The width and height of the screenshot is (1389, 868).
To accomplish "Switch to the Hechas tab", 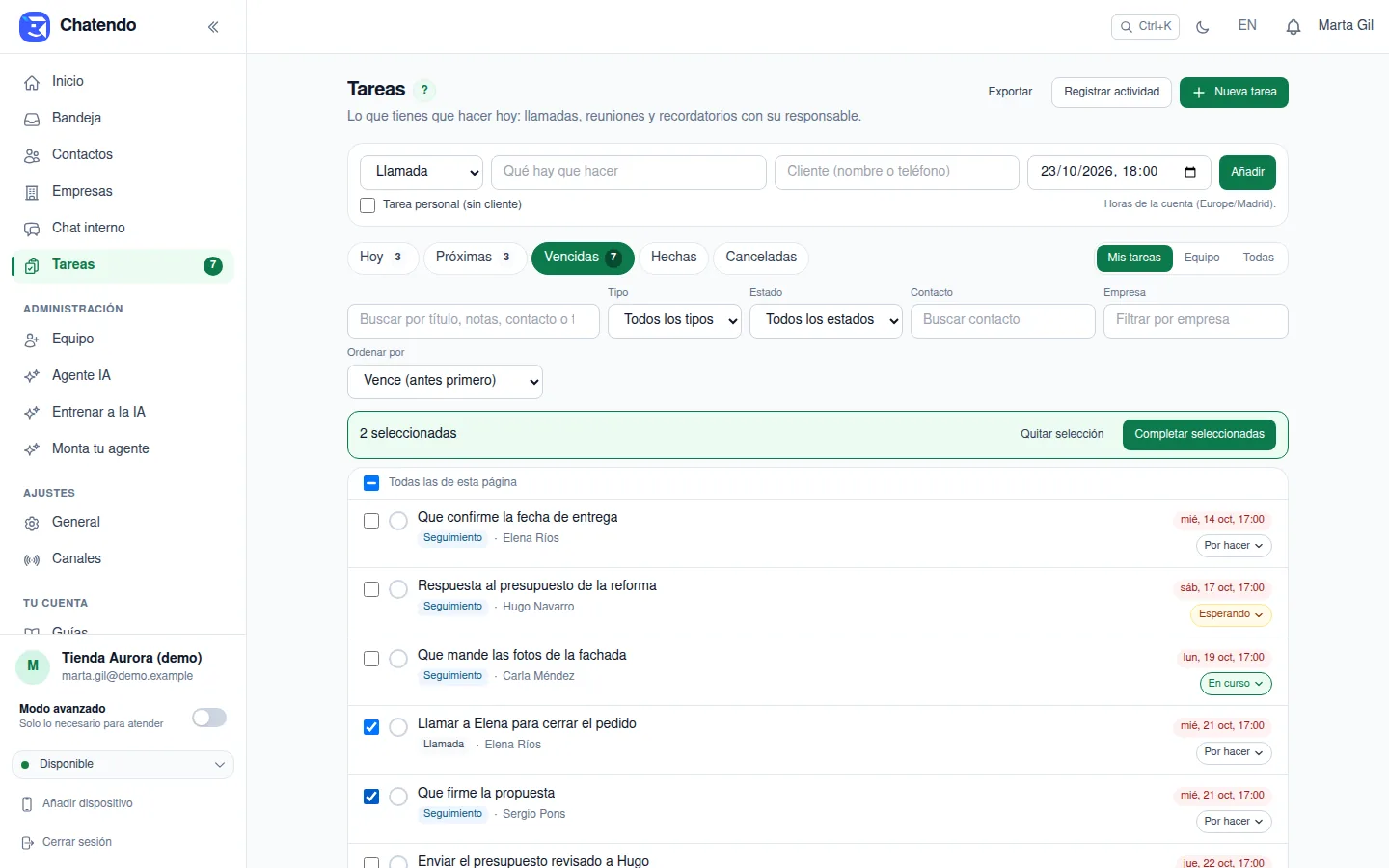I will [x=673, y=258].
